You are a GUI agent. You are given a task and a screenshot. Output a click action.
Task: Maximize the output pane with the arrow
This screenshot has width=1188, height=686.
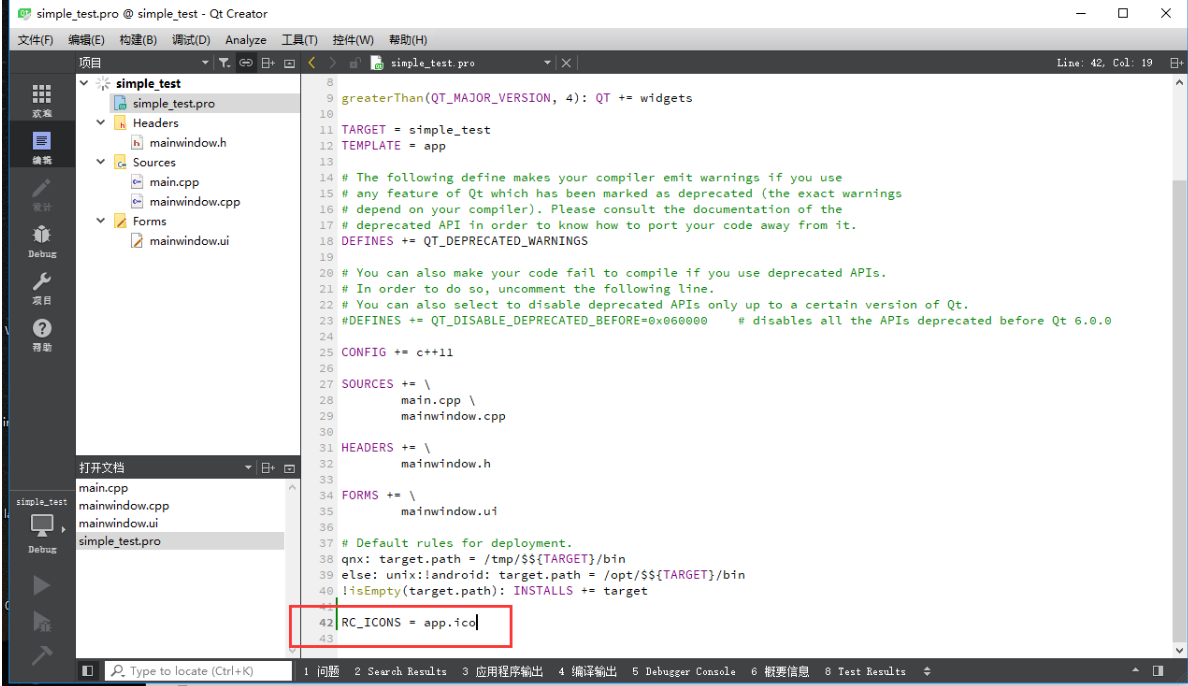coord(1135,671)
